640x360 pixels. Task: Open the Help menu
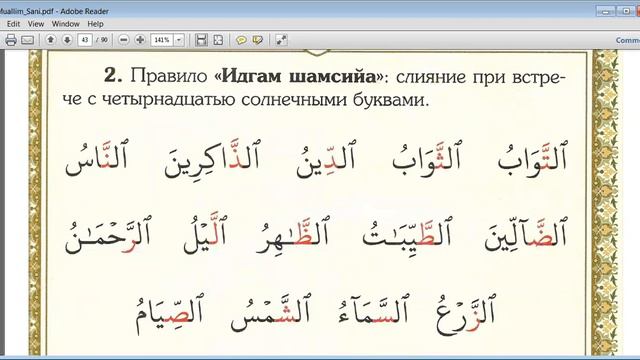[95, 24]
